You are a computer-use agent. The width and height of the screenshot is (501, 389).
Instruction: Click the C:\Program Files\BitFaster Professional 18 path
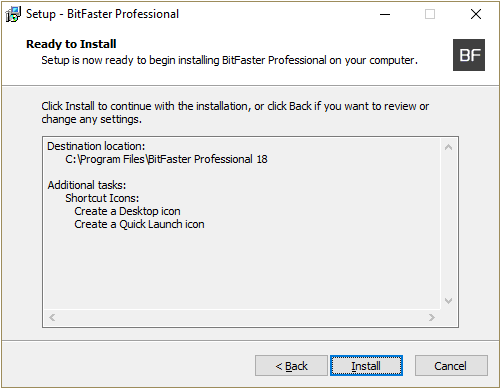(x=166, y=159)
